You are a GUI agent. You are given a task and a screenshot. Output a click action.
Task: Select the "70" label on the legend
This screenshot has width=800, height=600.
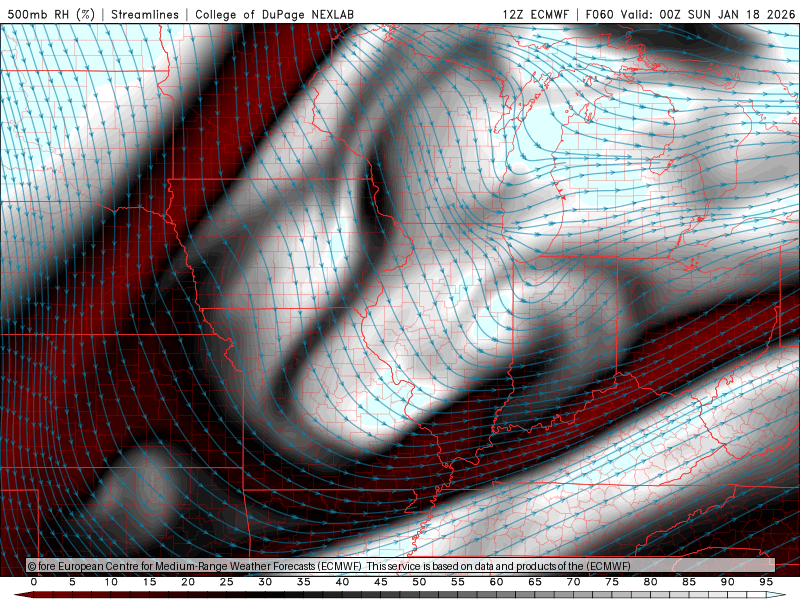pos(573,582)
